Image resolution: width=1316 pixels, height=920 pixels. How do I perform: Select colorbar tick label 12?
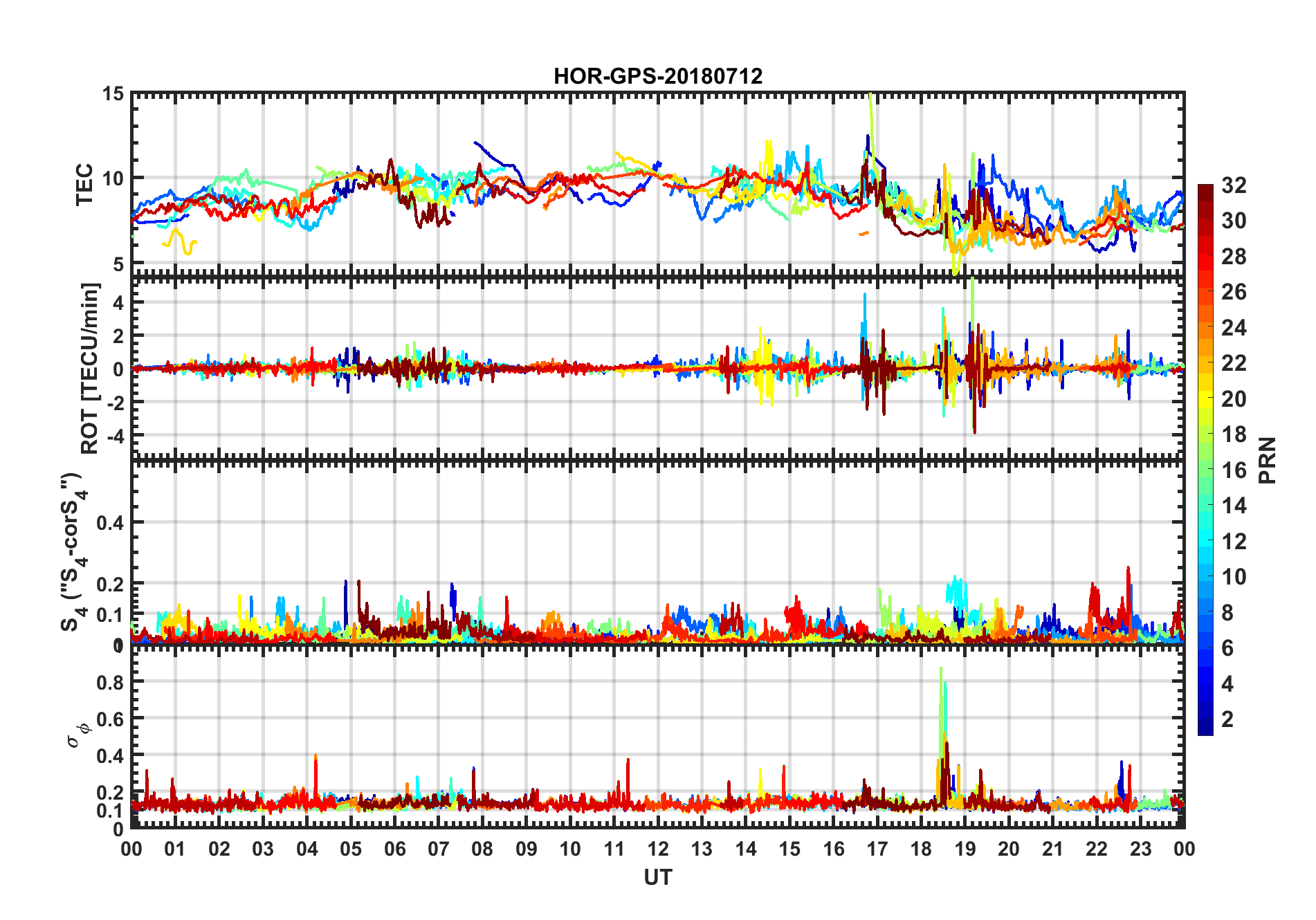pyautogui.click(x=1234, y=541)
